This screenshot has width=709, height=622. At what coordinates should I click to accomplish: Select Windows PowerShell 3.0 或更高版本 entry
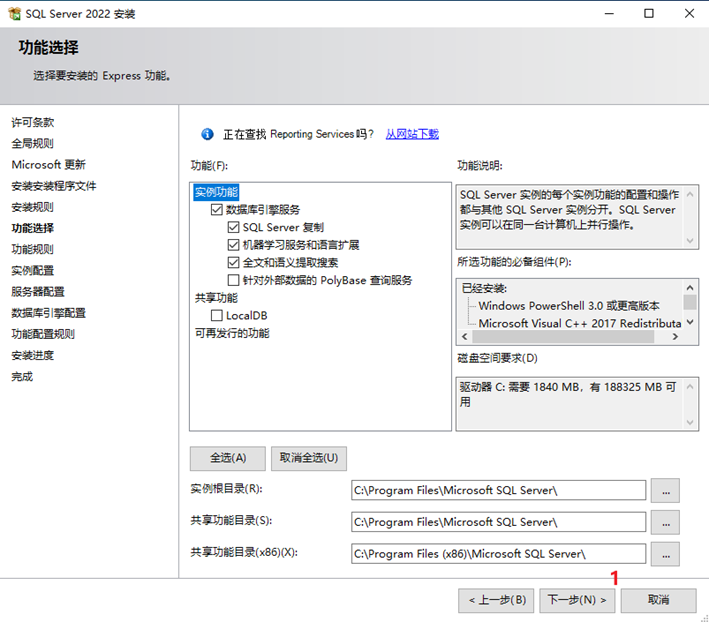pos(569,306)
